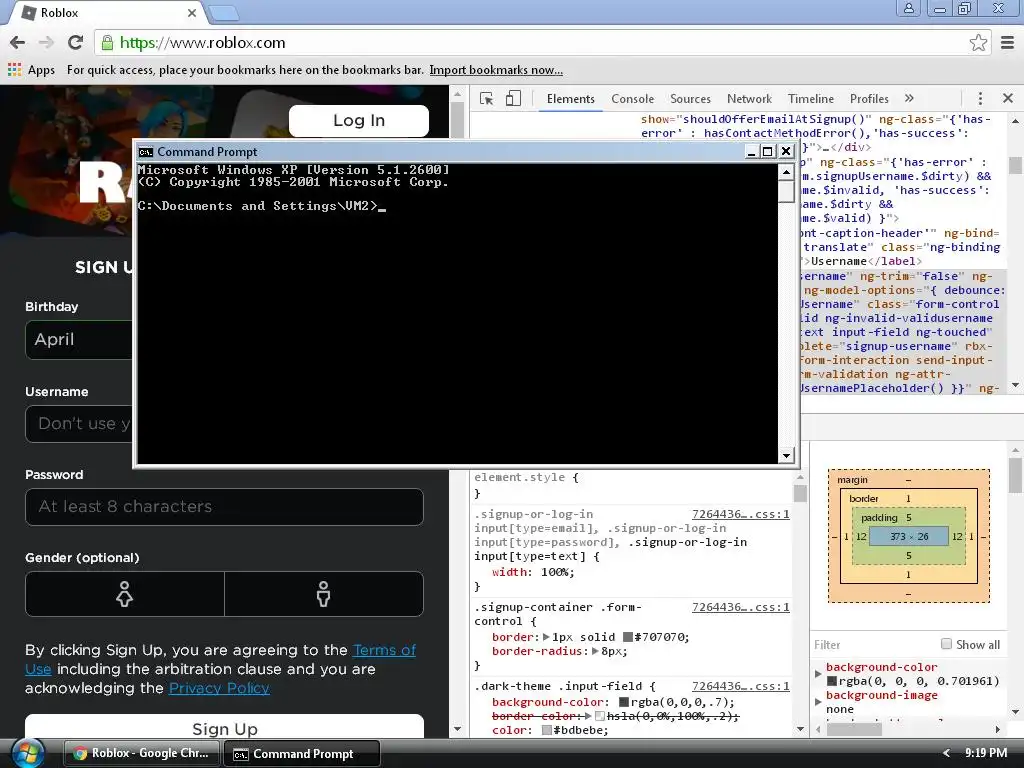Click the Username input field
The height and width of the screenshot is (768, 1024).
click(x=79, y=424)
